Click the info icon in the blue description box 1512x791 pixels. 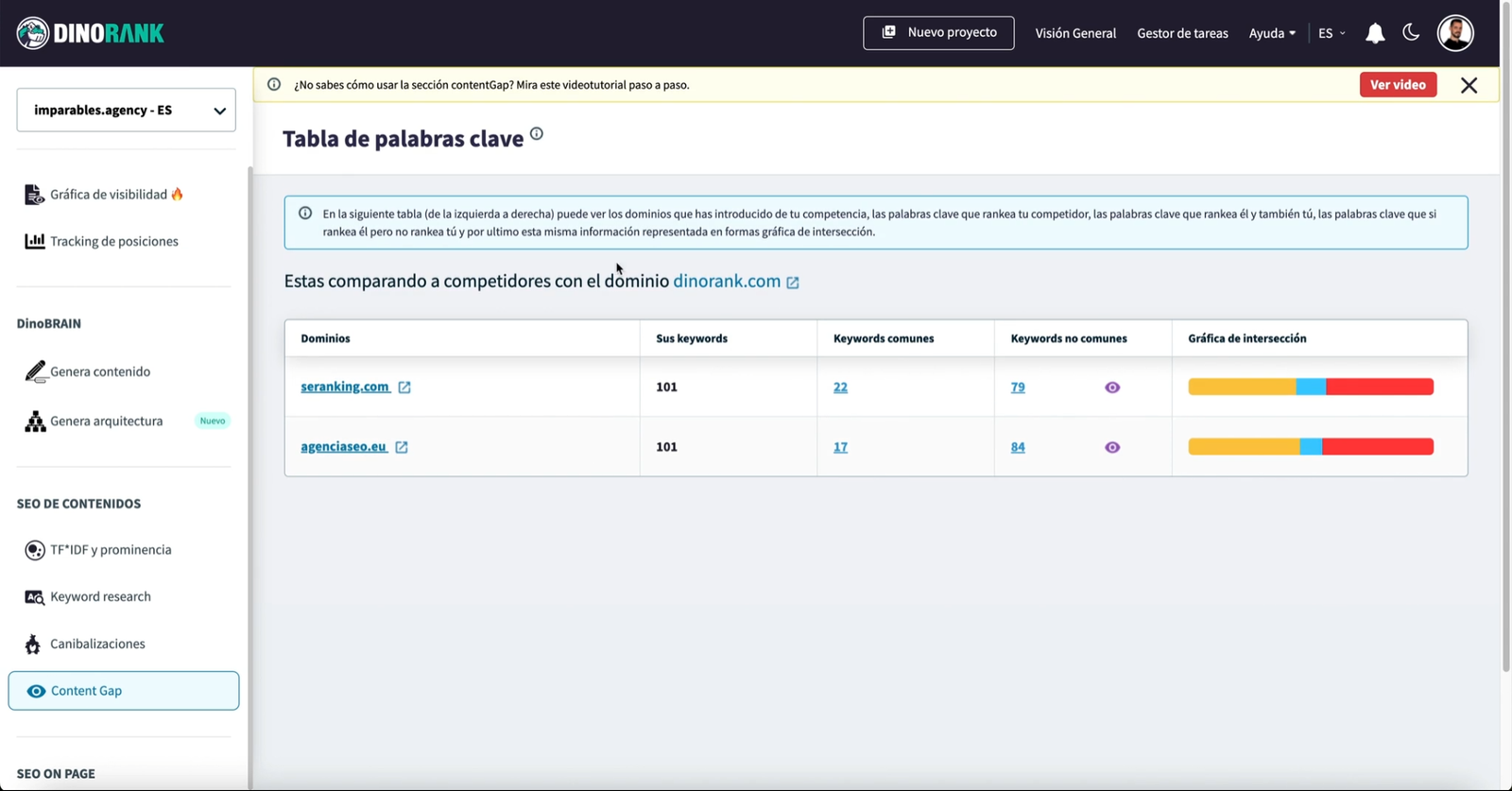[305, 214]
